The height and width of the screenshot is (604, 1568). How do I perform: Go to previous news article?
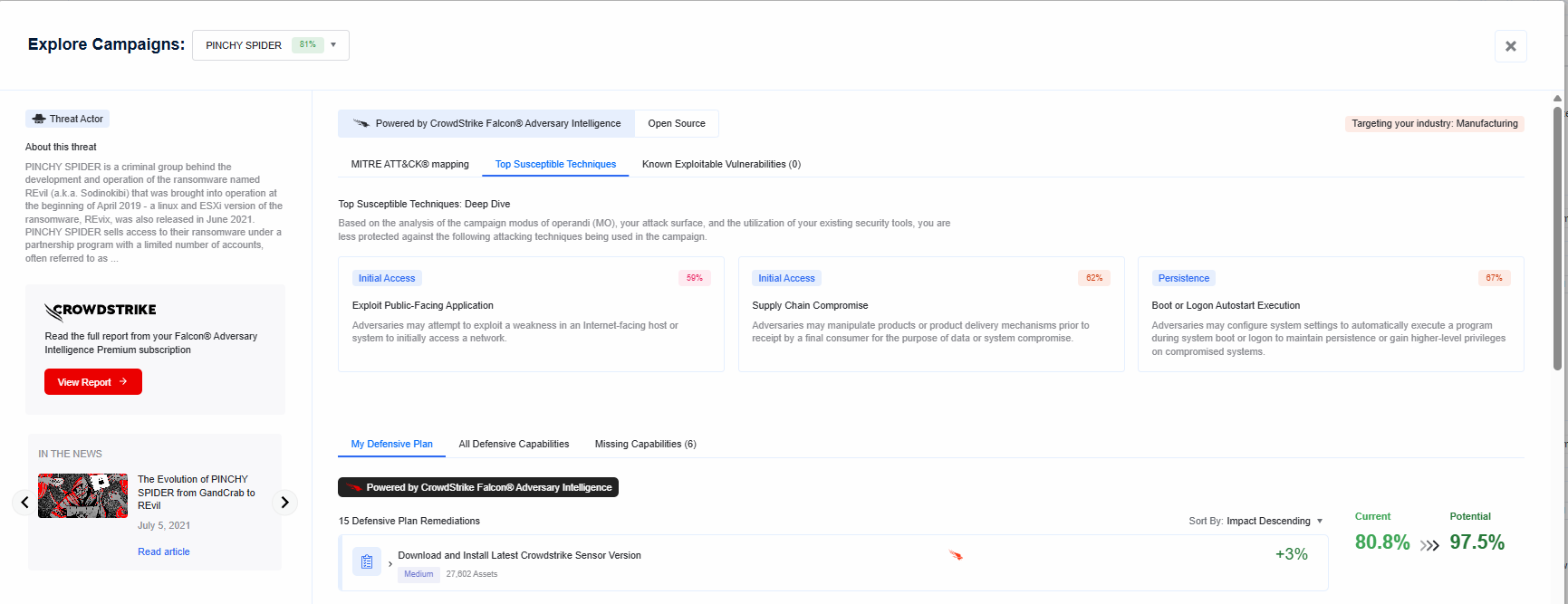(24, 502)
